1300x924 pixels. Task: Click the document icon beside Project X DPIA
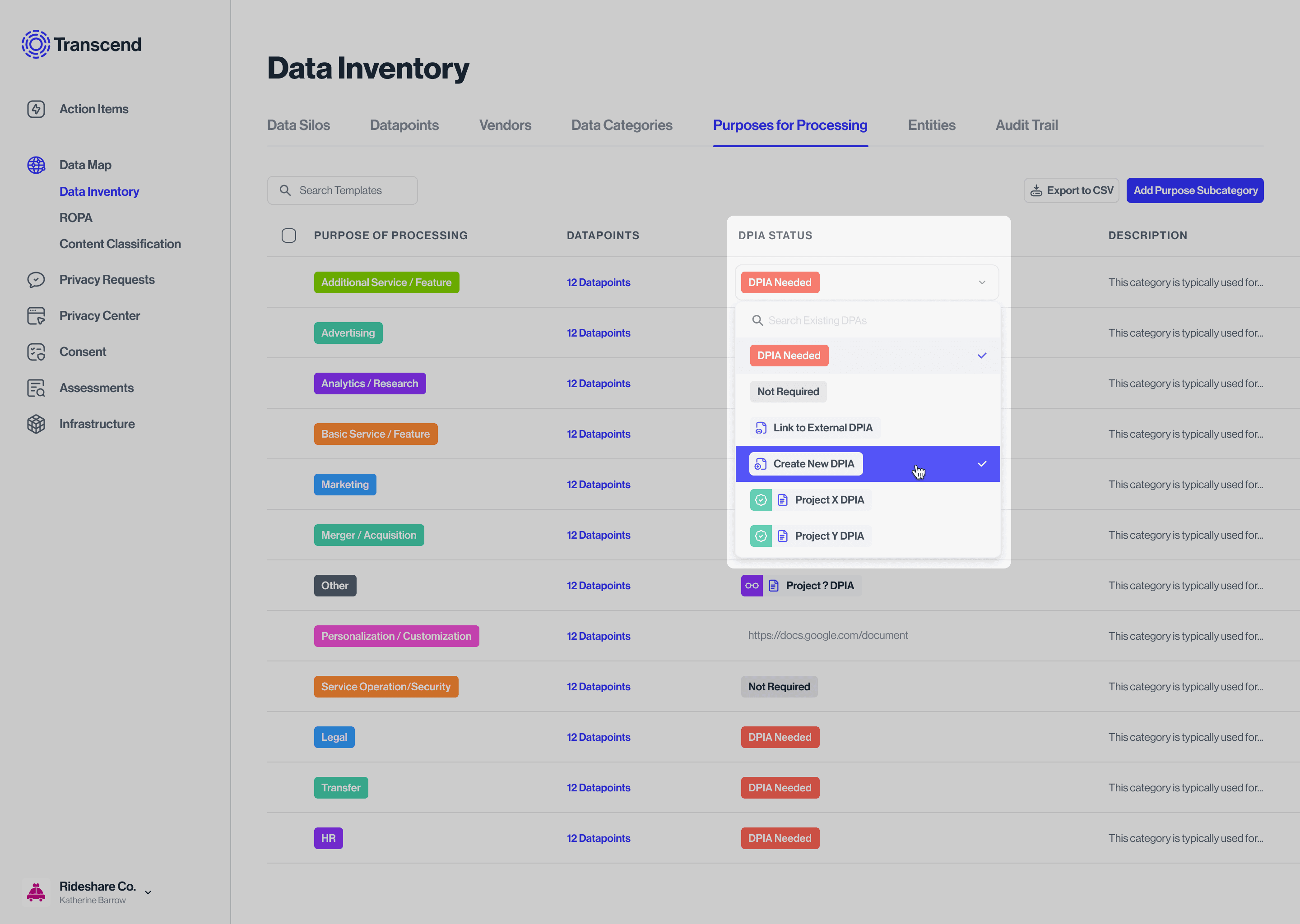coord(783,499)
